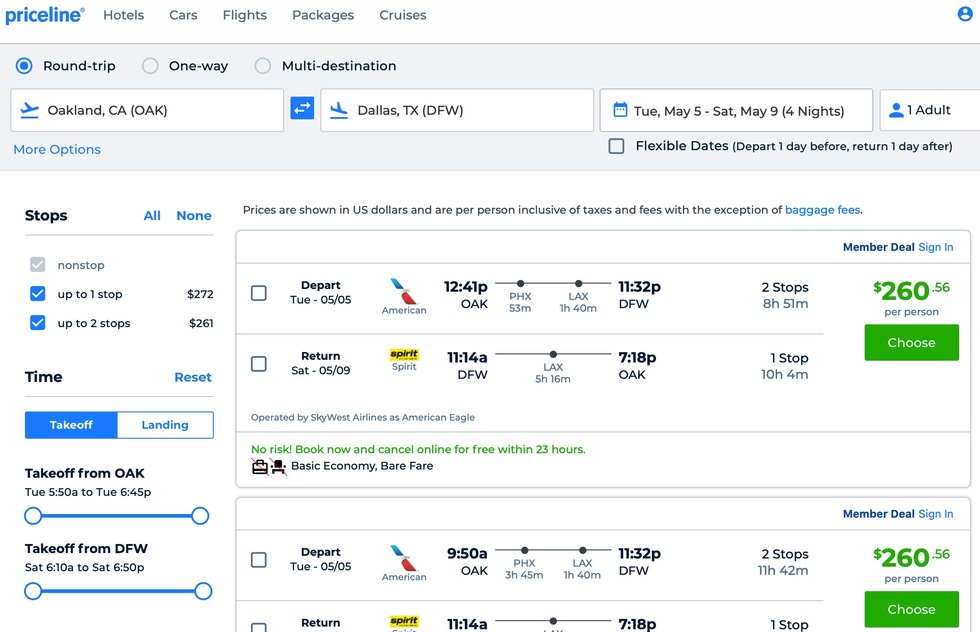Click Basic Economy, Bare Fare label
Image resolution: width=980 pixels, height=632 pixels.
(x=362, y=466)
